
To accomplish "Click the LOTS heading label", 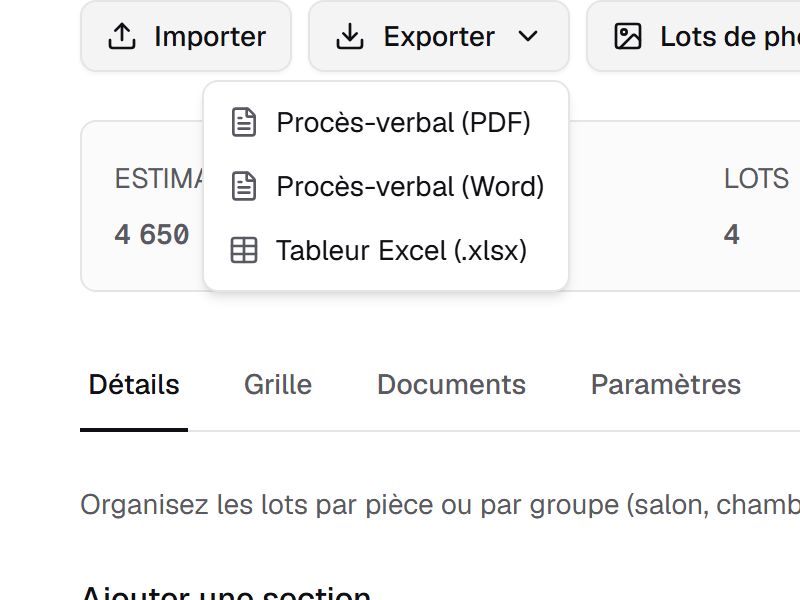I will pos(757,179).
